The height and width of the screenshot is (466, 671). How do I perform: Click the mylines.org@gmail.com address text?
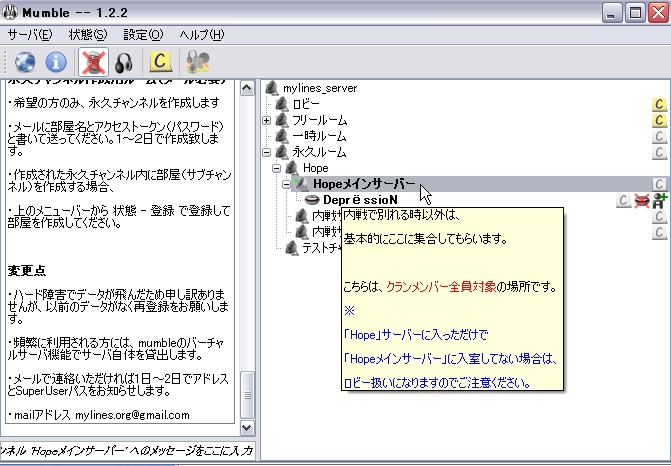pyautogui.click(x=132, y=415)
